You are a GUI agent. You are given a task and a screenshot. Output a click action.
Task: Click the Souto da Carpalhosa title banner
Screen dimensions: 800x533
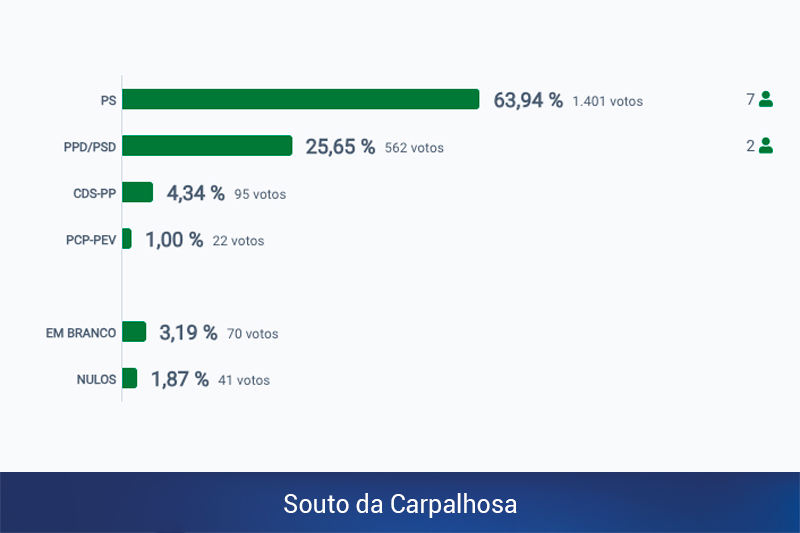coord(400,503)
